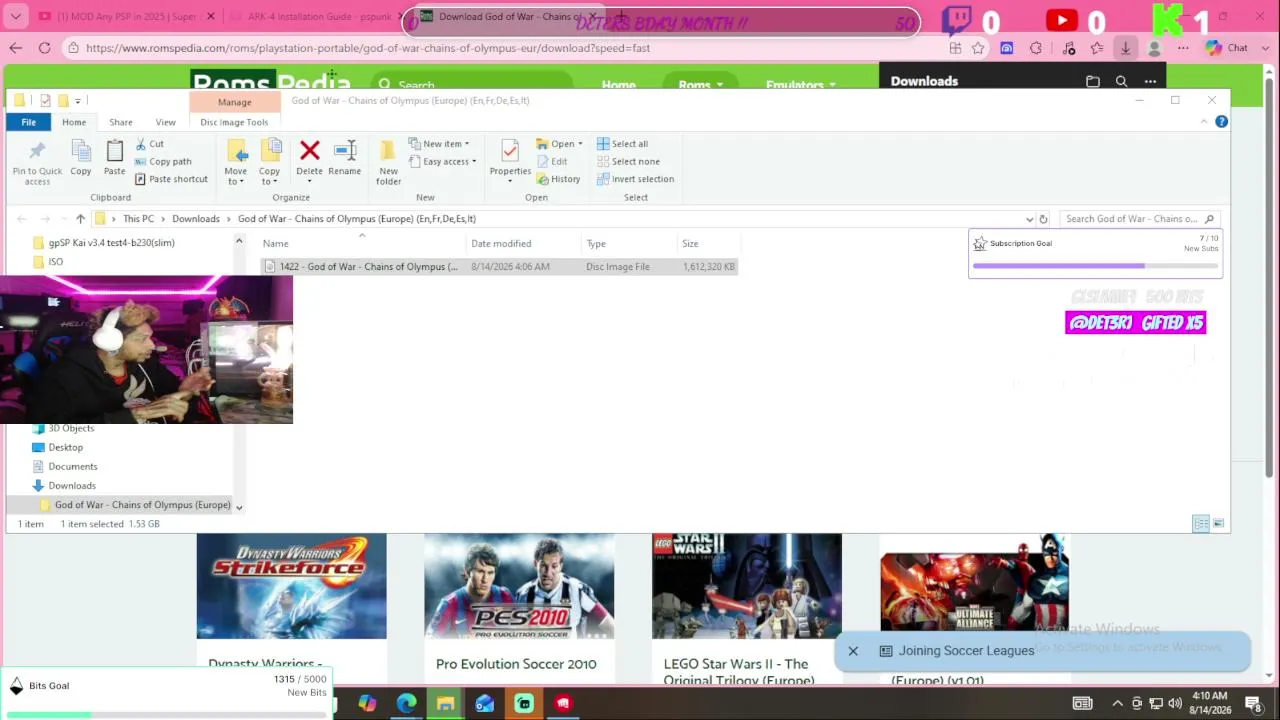The image size is (1280, 720).
Task: Open Outlook from the taskbar
Action: 484,703
